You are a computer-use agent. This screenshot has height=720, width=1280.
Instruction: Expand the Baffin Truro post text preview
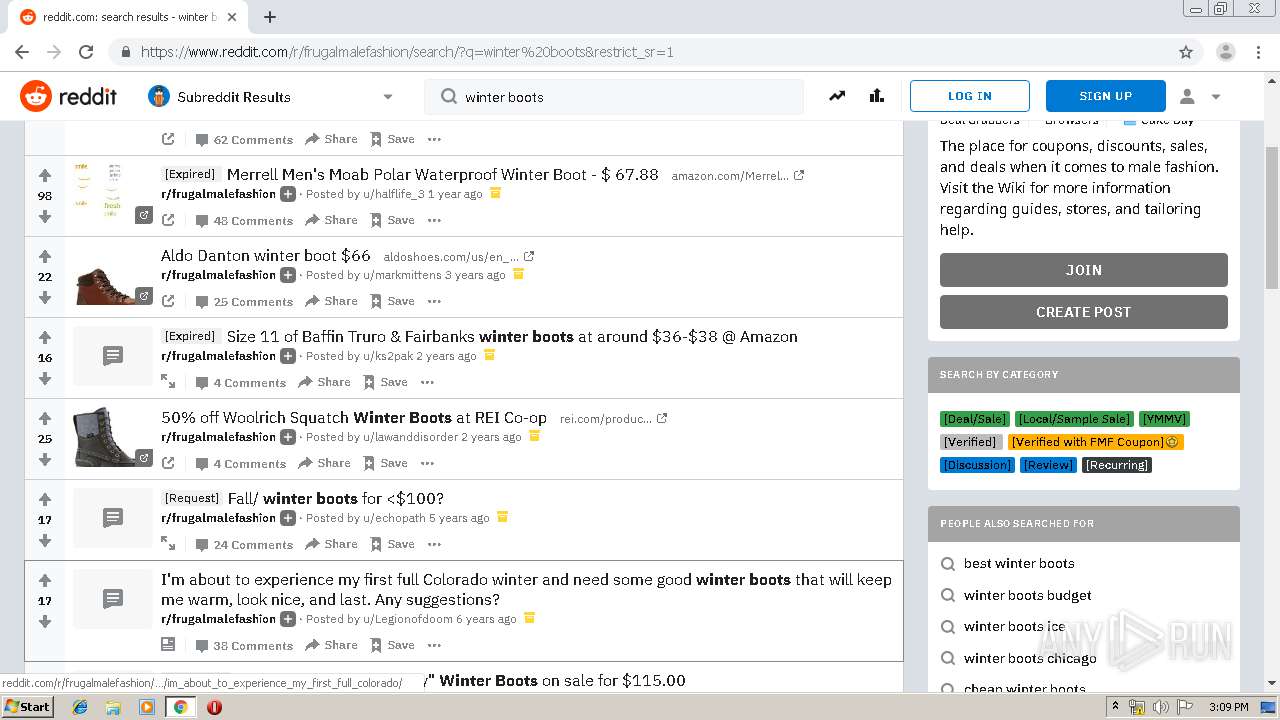click(168, 382)
